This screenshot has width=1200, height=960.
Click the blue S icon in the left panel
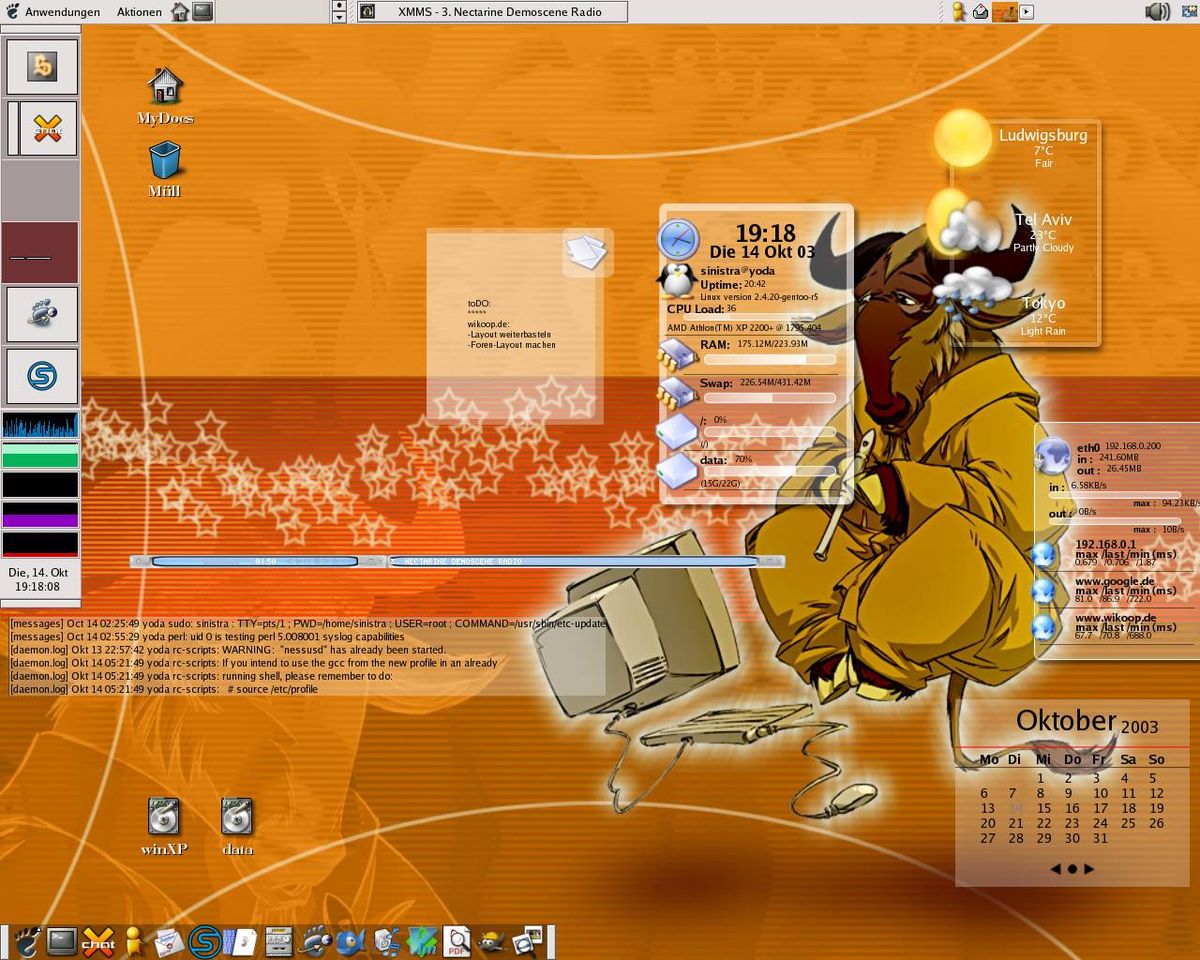pyautogui.click(x=42, y=376)
